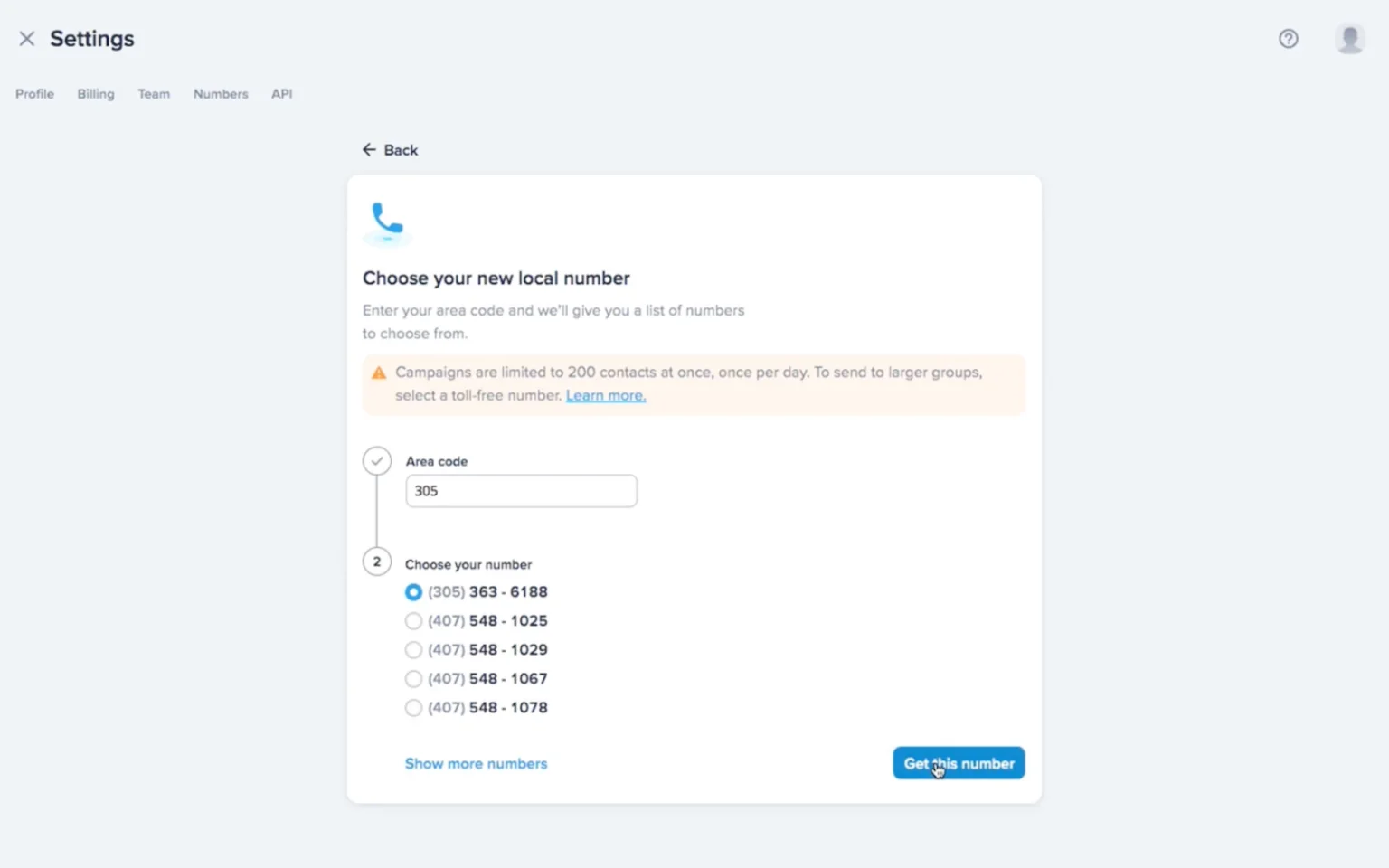
Task: Click the back arrow icon
Action: coord(369,150)
